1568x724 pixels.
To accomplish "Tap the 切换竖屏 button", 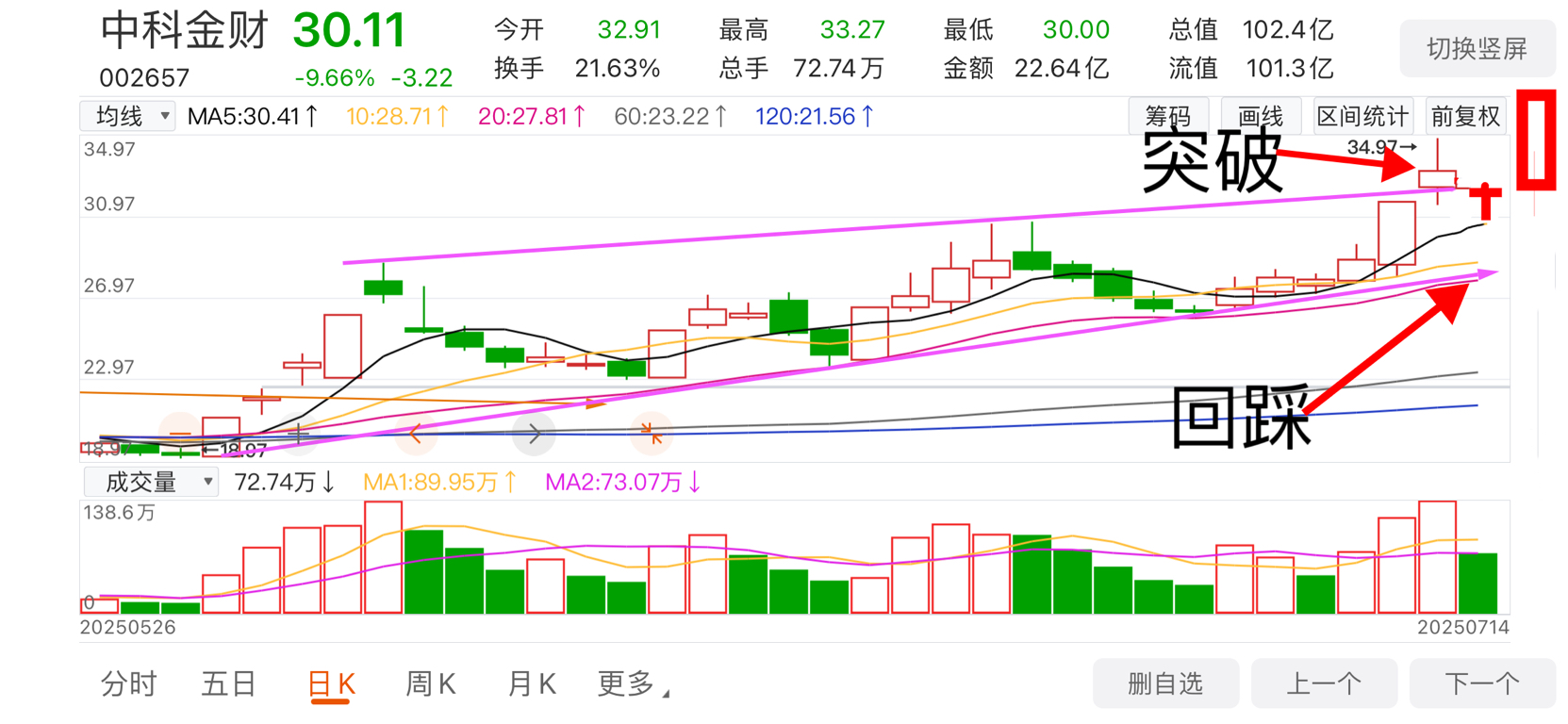I will tap(1477, 49).
